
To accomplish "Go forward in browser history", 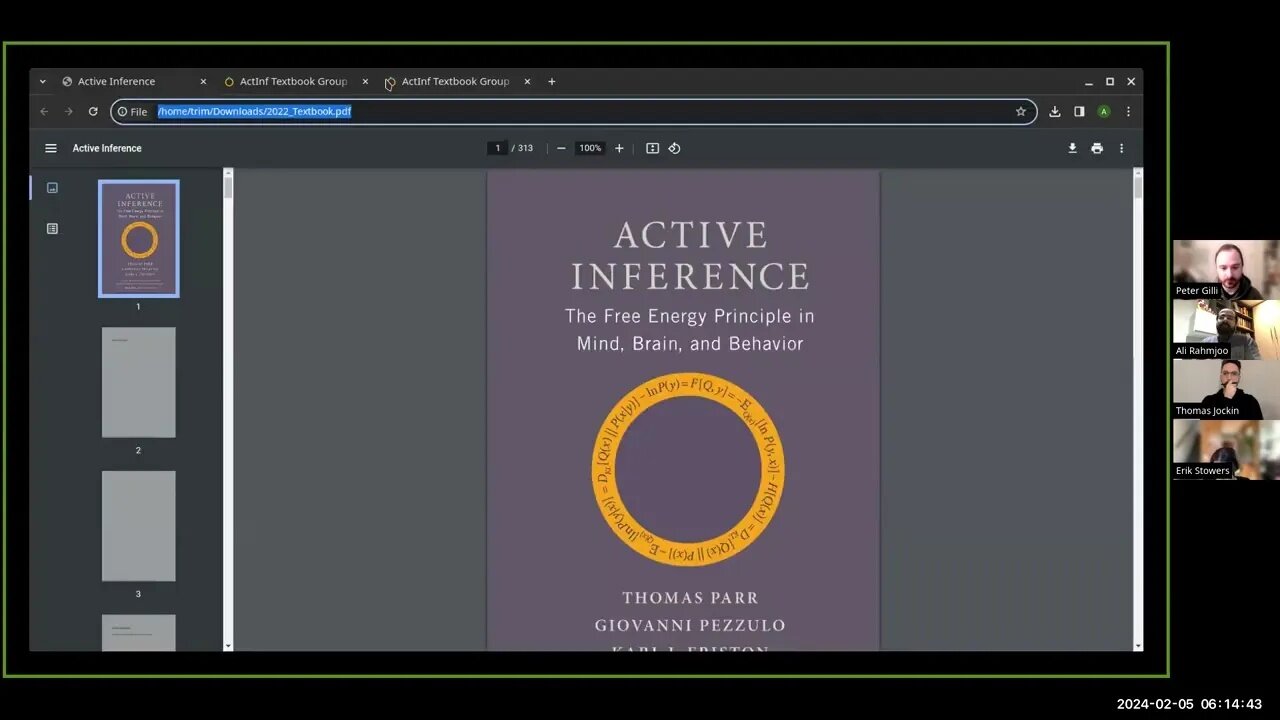I will (x=68, y=111).
